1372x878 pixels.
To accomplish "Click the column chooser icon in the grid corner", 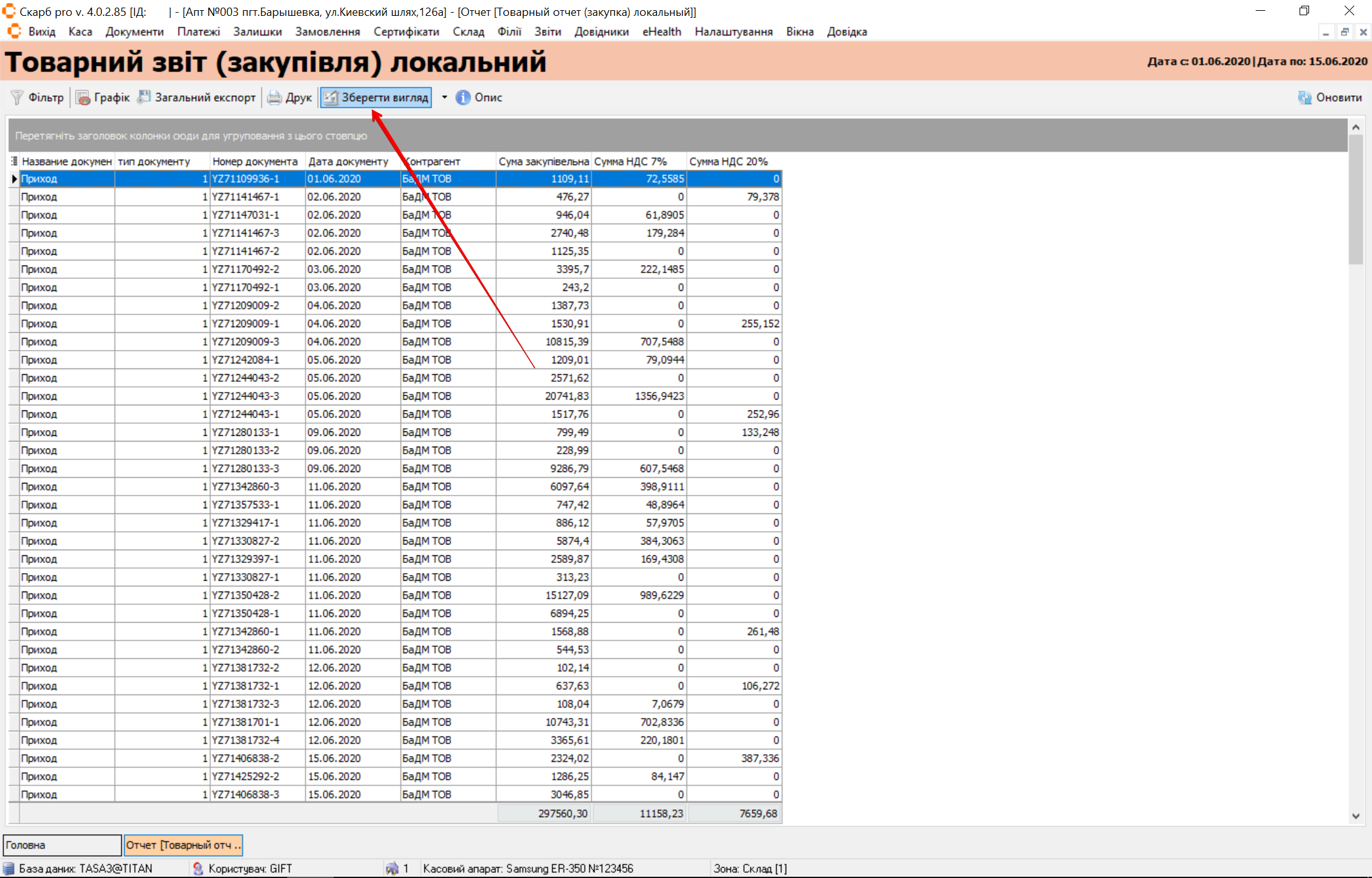I will (x=14, y=161).
